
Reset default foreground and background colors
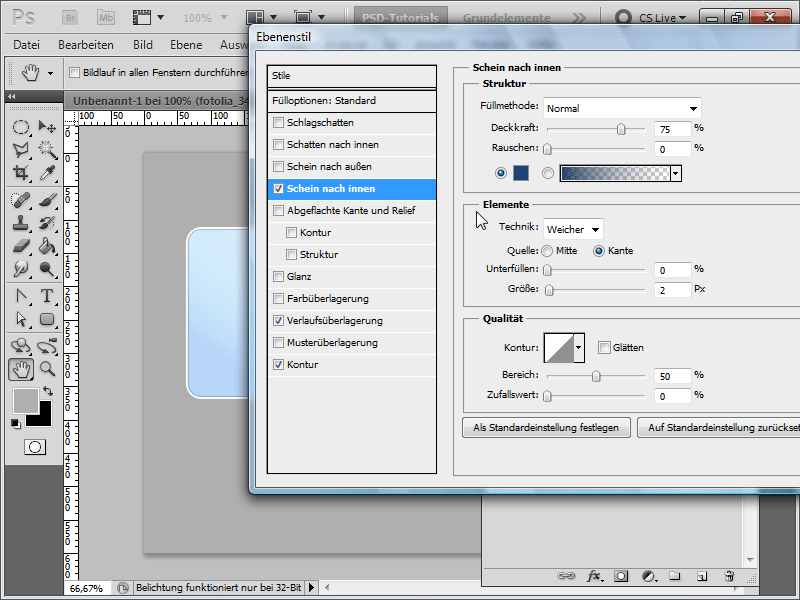click(15, 423)
